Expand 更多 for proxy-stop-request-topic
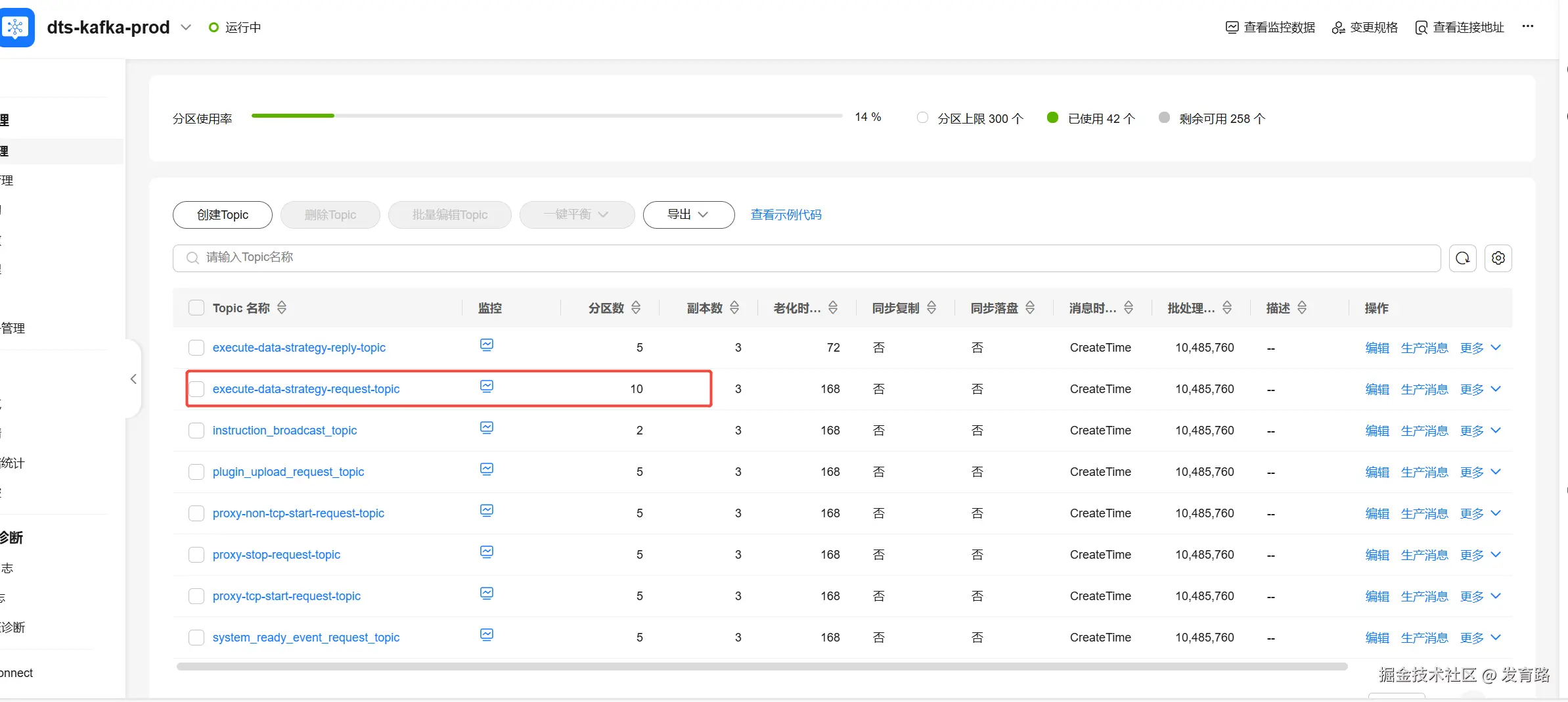Viewport: 1568px width, 702px height. (x=1481, y=555)
